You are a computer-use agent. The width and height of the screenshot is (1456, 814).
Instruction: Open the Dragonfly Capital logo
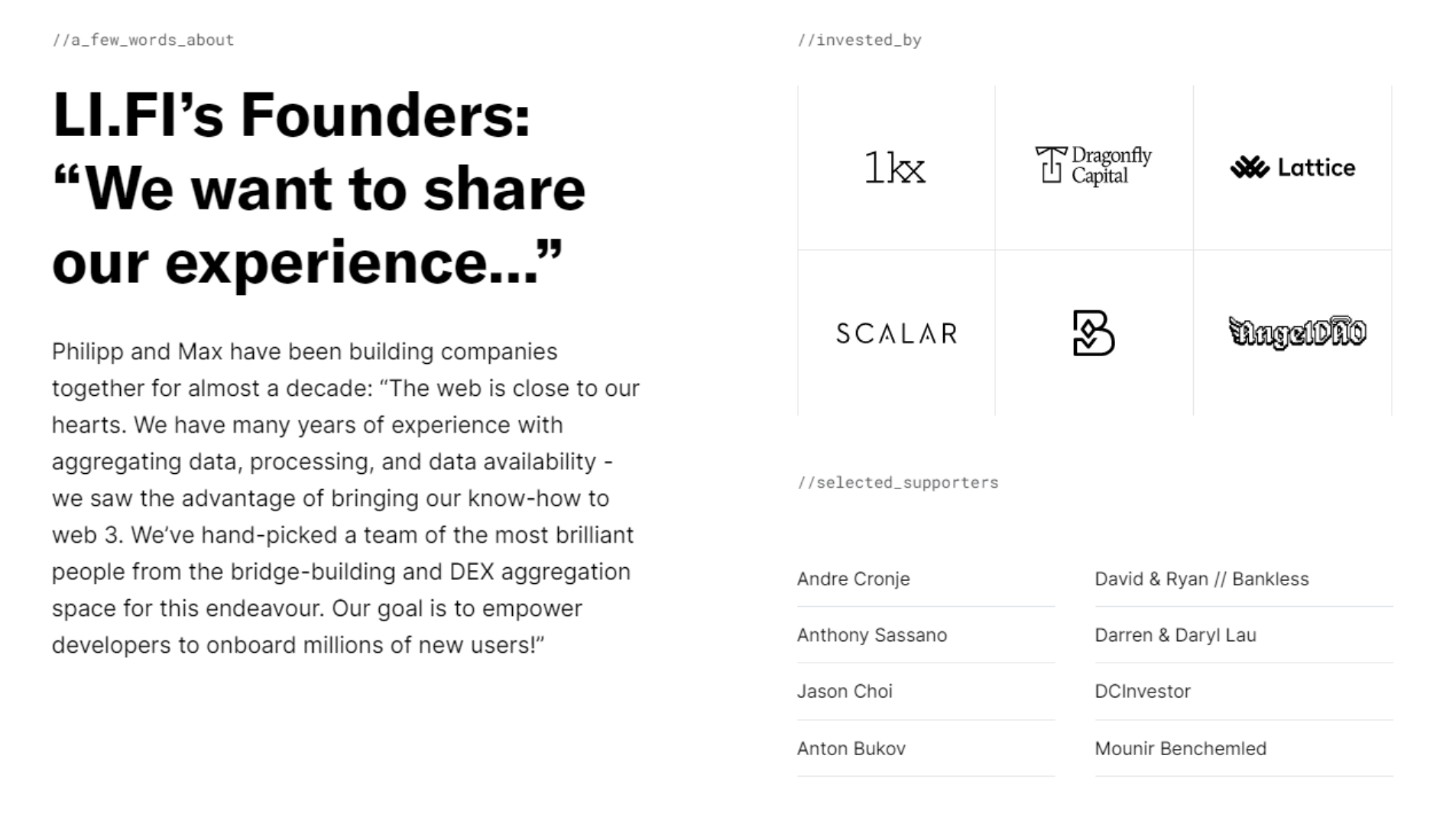coord(1094,166)
